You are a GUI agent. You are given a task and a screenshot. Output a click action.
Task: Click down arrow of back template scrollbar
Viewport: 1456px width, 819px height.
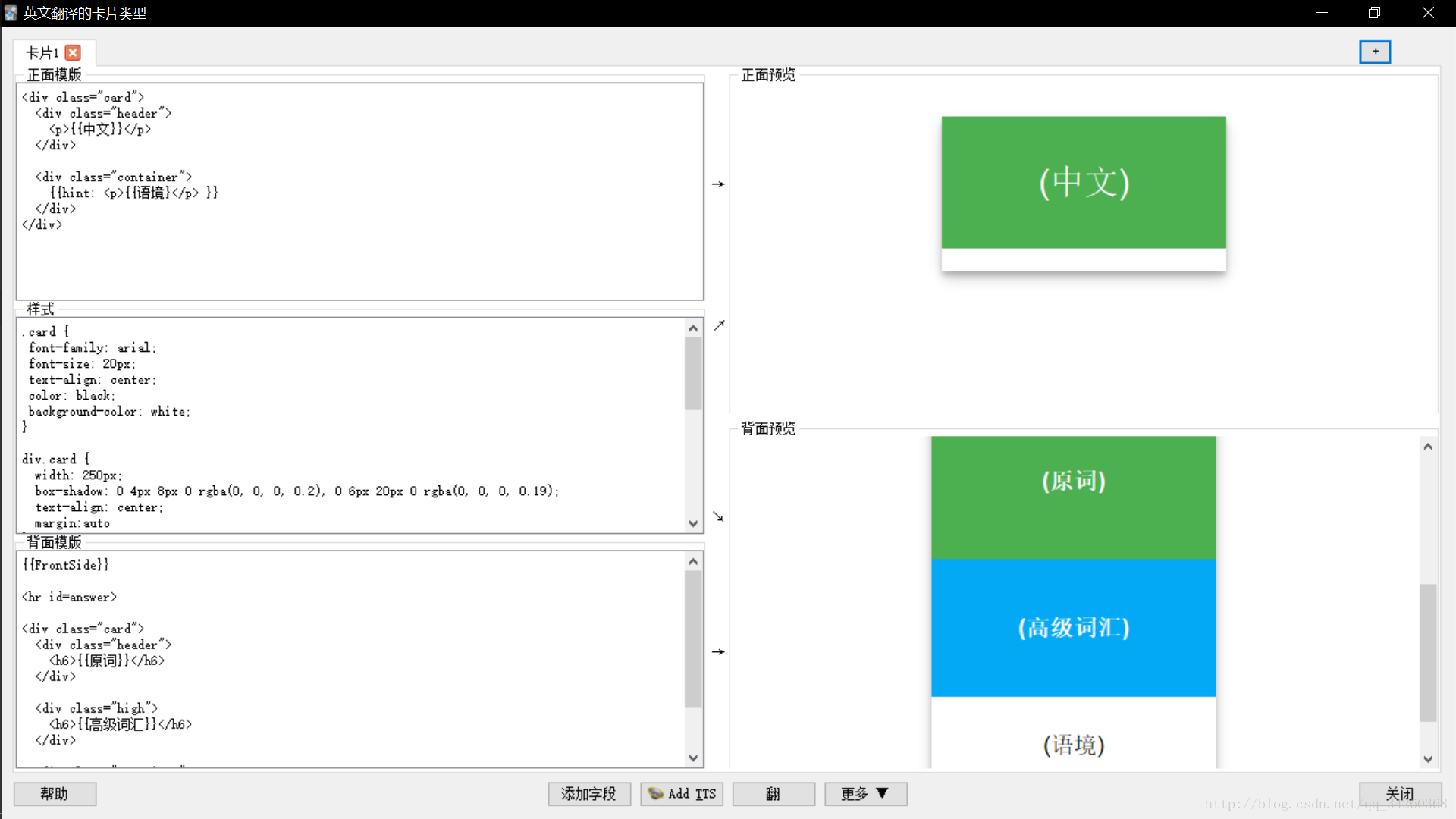point(693,758)
